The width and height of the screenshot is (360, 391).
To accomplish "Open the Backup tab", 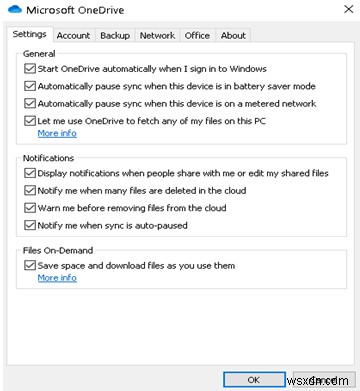I will [115, 36].
